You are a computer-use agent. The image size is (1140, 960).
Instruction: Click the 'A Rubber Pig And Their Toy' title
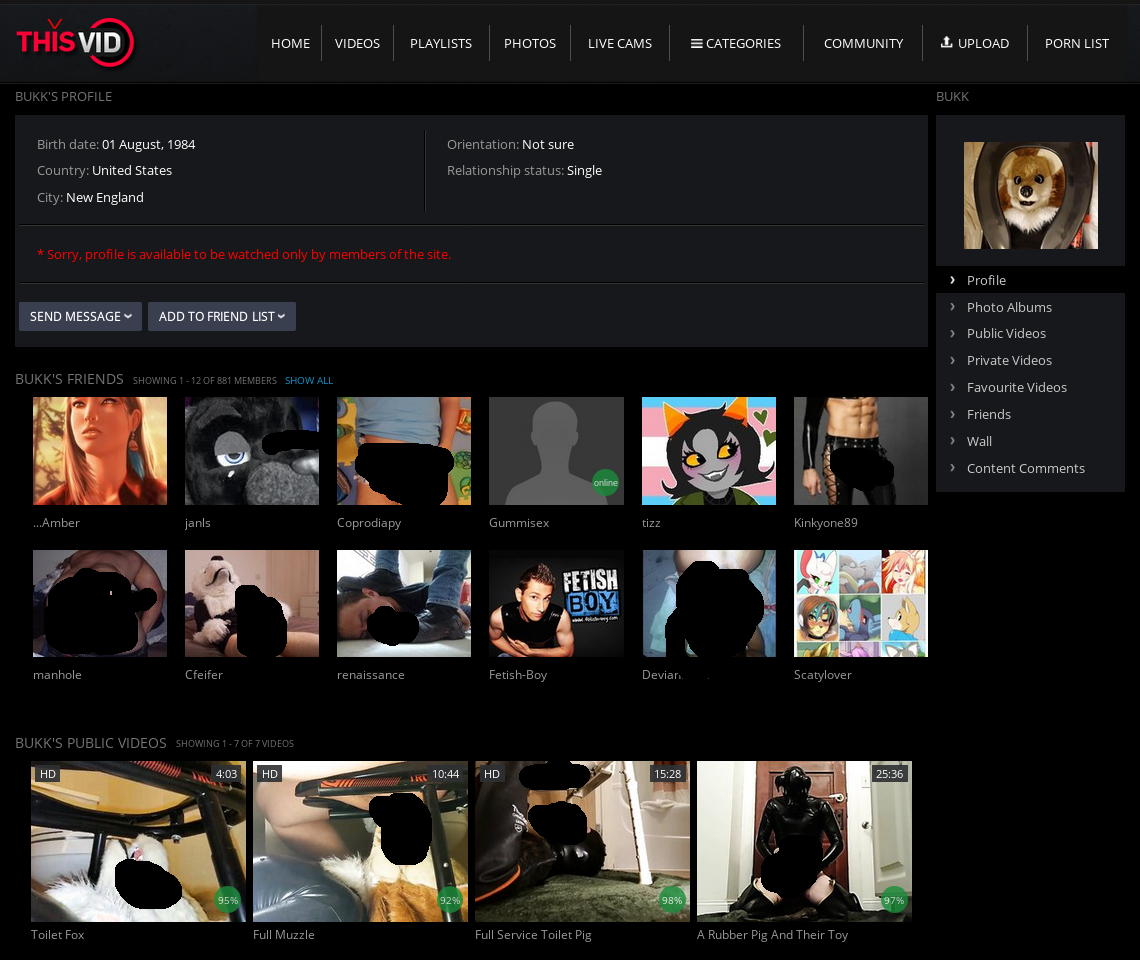coord(772,935)
